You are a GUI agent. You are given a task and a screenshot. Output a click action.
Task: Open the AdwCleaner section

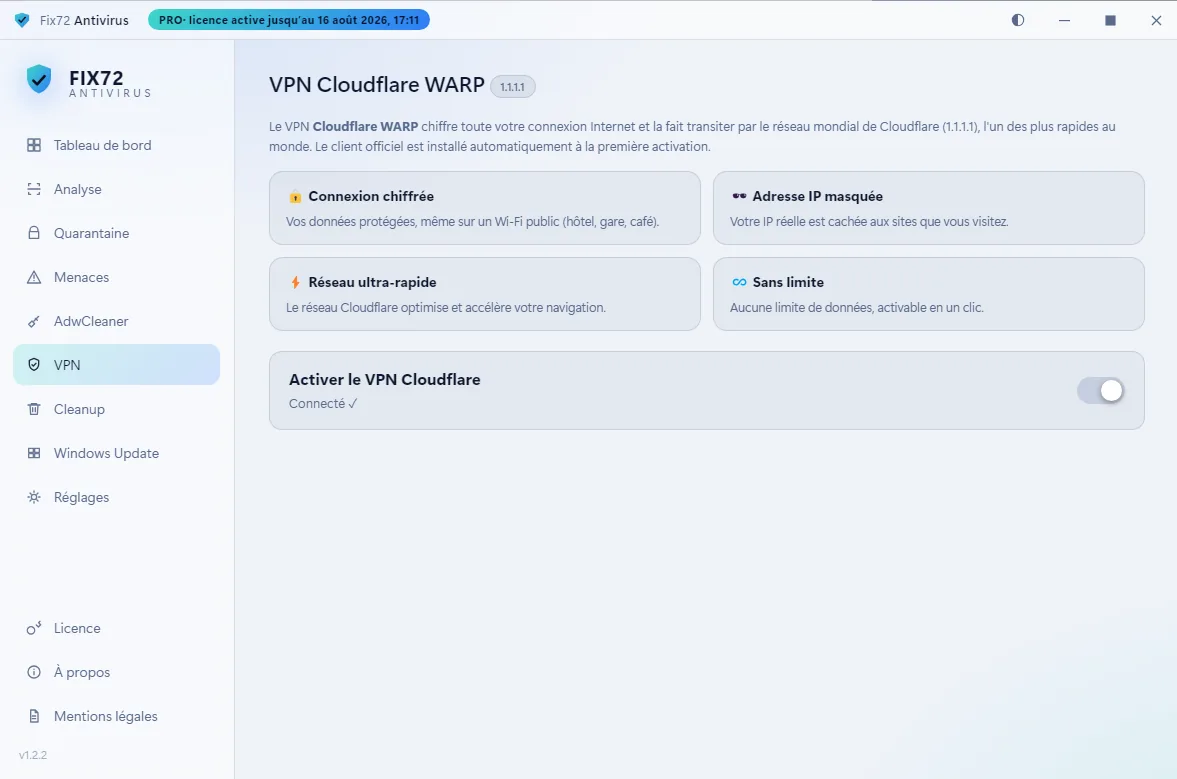116,321
